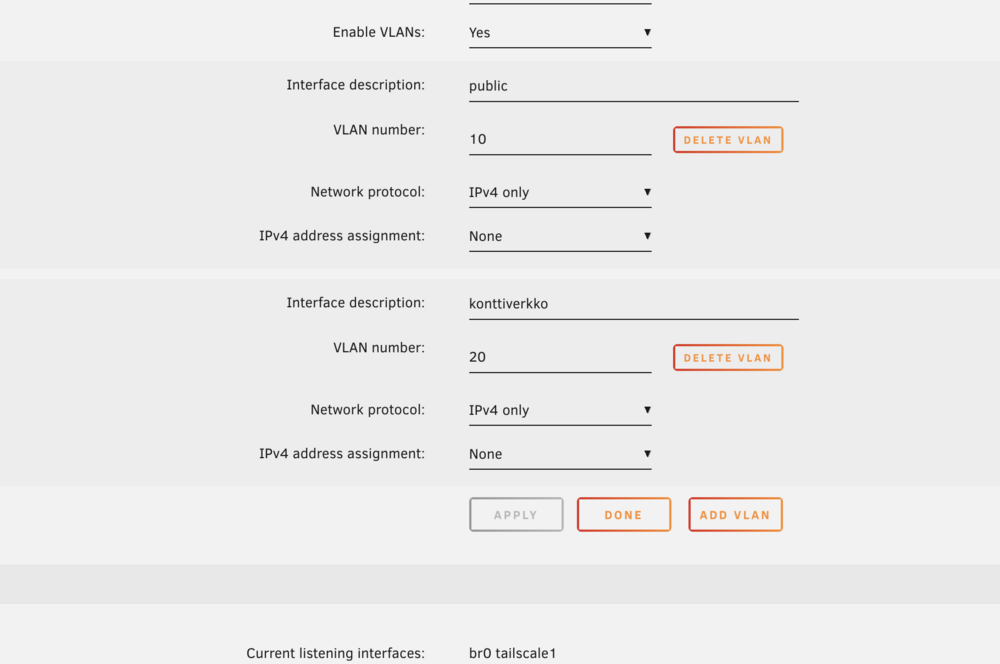Click the arrow on Enable VLANs selector
The image size is (1000, 664).
[647, 33]
